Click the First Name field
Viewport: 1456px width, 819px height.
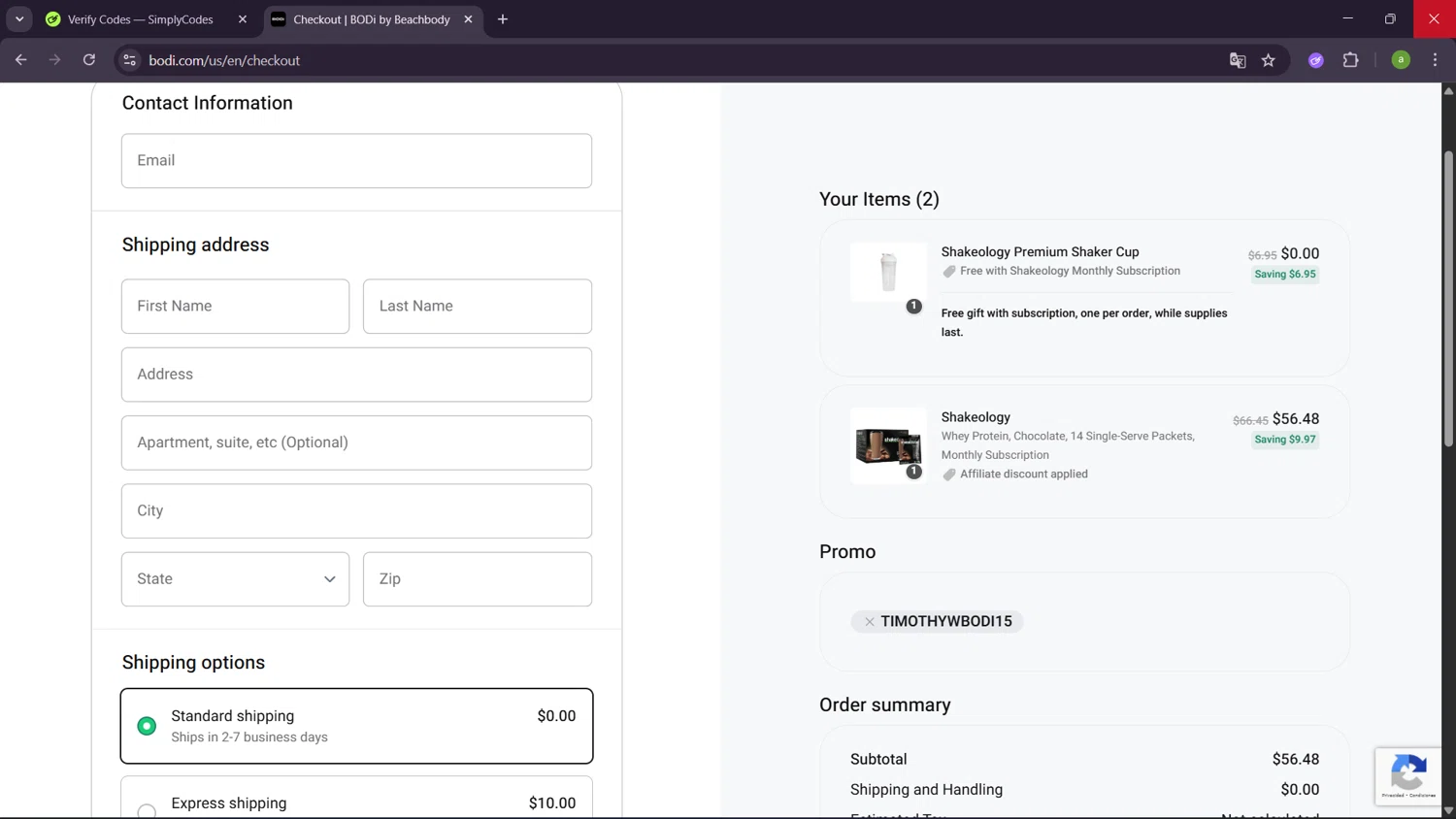click(x=235, y=307)
